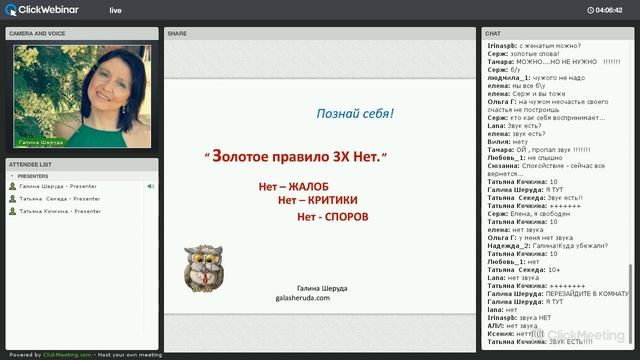
Task: Click the slide line Нет – ЖАЛОБ
Action: [x=293, y=187]
